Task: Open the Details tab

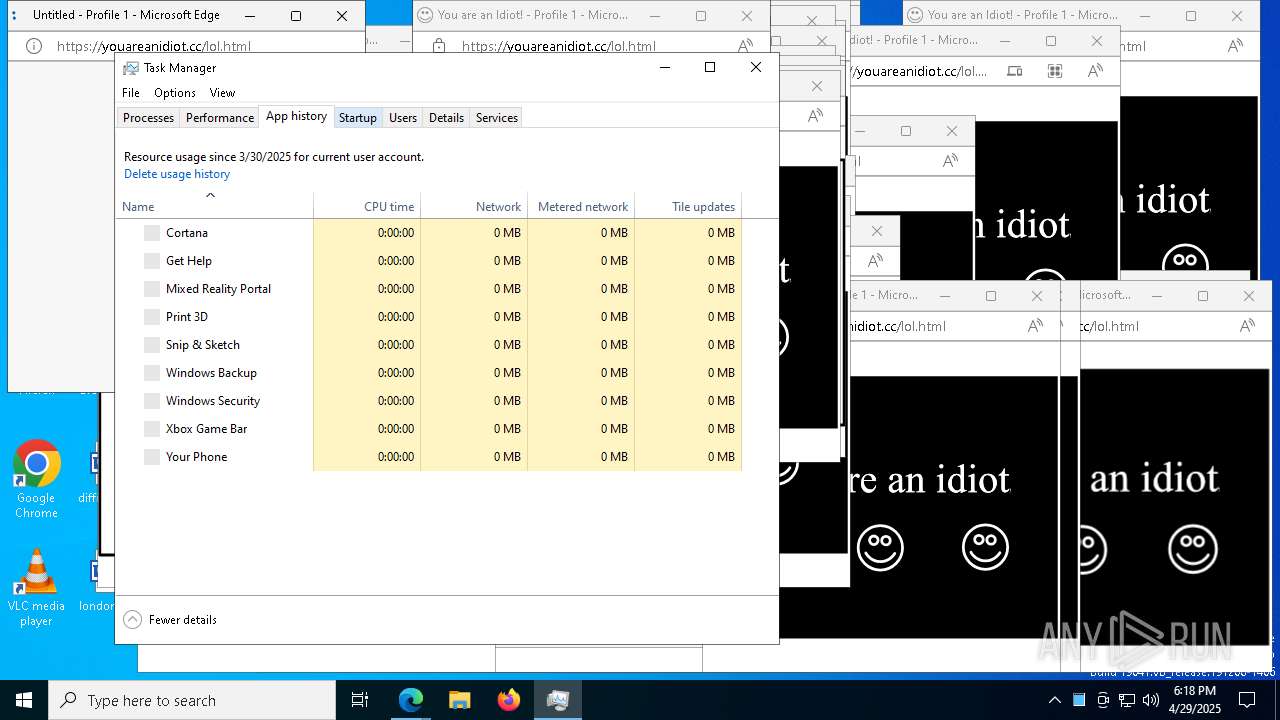Action: [446, 117]
